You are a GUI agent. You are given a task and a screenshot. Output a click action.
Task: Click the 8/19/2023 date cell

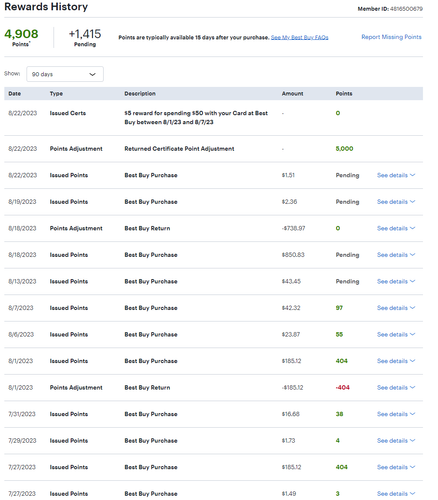(22, 202)
